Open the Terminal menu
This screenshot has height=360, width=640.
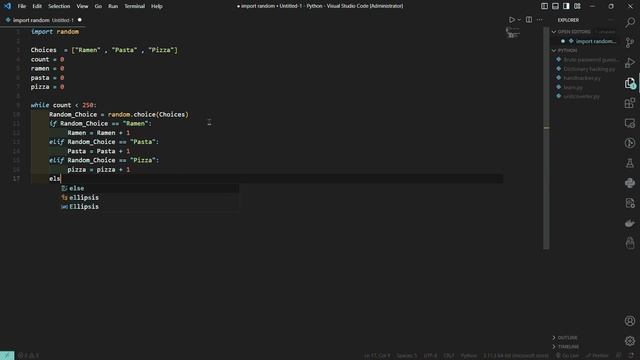click(x=134, y=6)
